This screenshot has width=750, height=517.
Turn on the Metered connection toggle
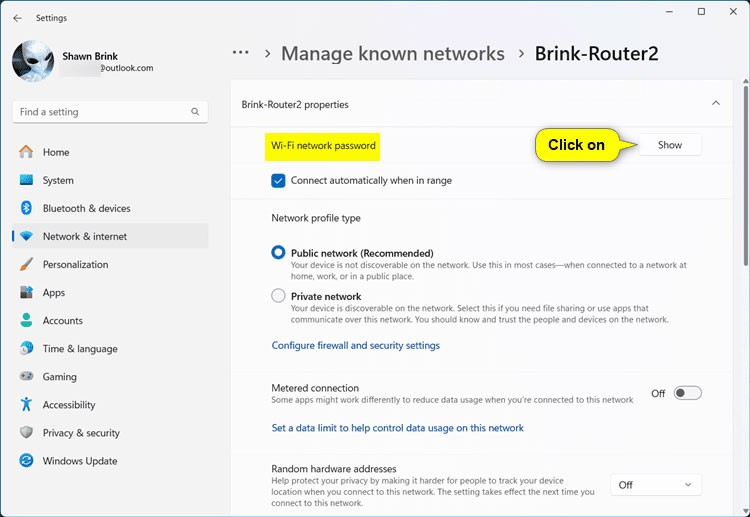pyautogui.click(x=687, y=393)
